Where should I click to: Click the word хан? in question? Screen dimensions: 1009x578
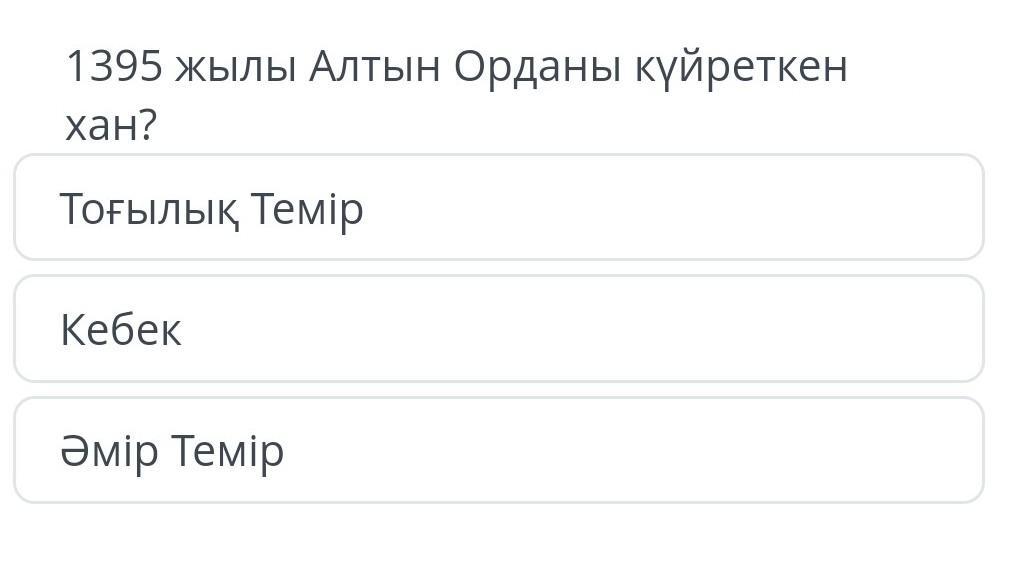click(x=111, y=125)
